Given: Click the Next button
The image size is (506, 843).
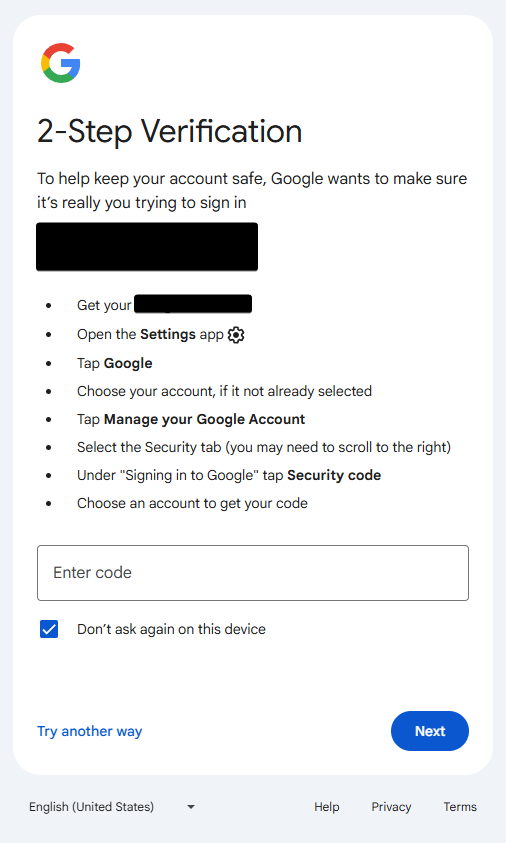Looking at the screenshot, I should (430, 731).
